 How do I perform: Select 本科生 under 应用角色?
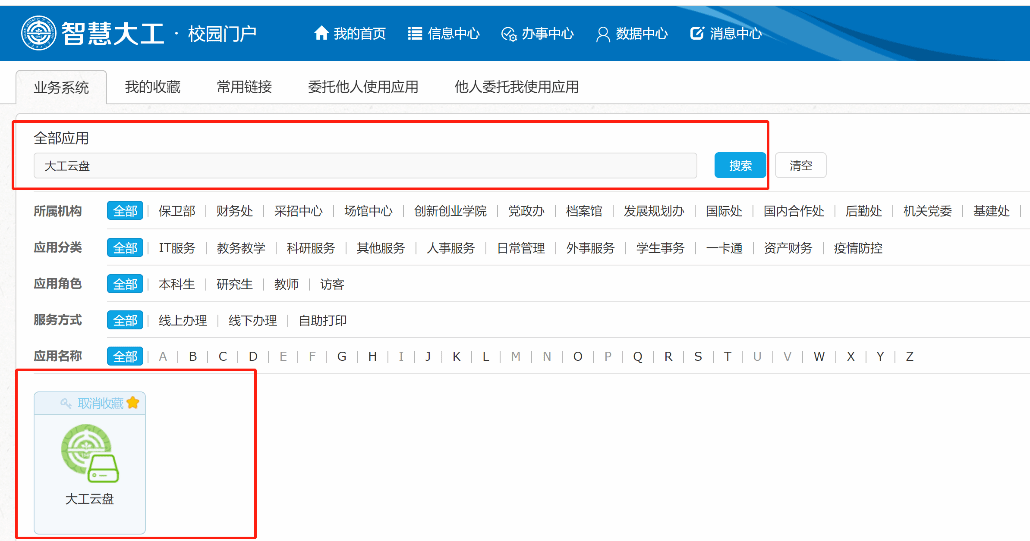177,284
